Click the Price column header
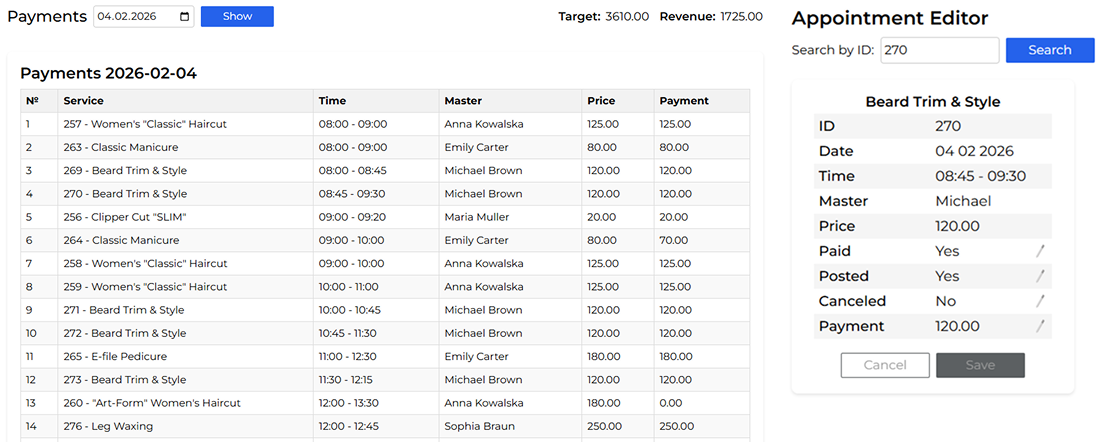1105x442 pixels. 601,101
